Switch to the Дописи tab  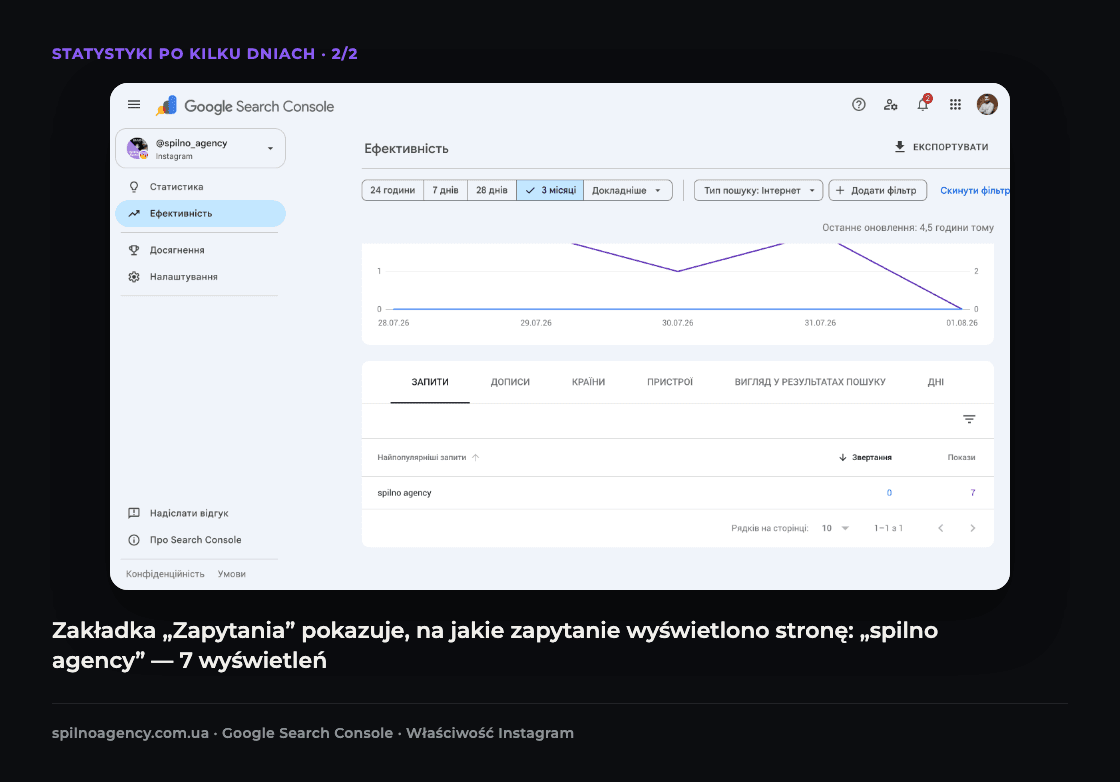pyautogui.click(x=510, y=382)
